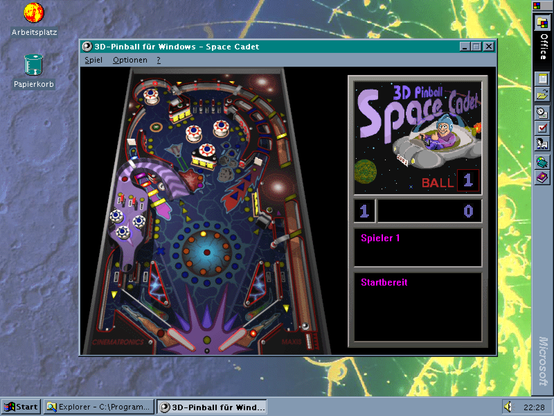Click the Startbereit status message
The image size is (554, 416).
click(384, 282)
